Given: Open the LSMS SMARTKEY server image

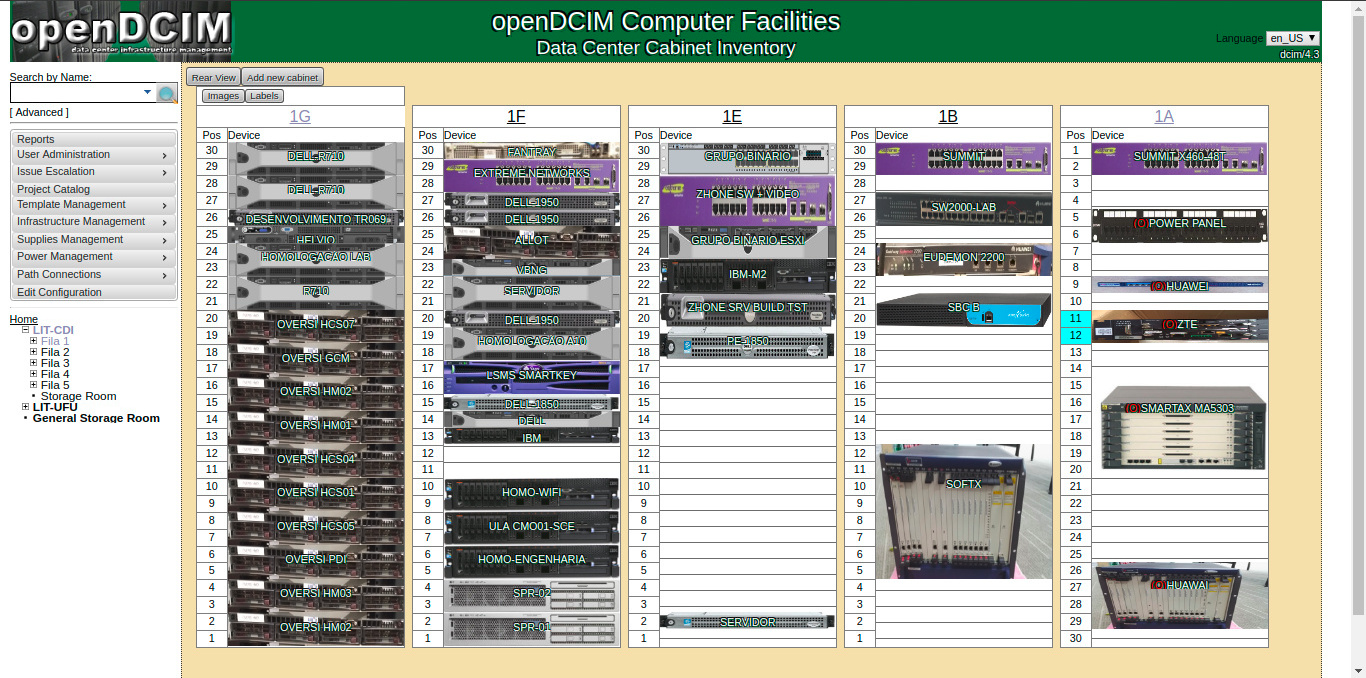Looking at the screenshot, I should [531, 376].
